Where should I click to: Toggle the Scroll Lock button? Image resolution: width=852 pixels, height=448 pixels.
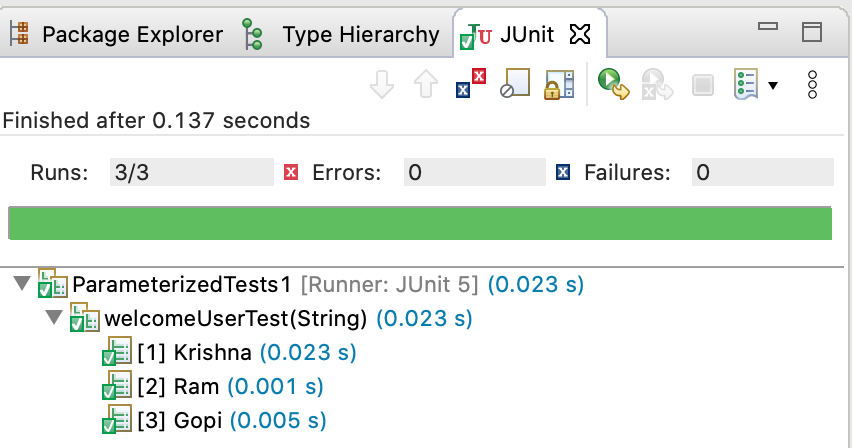click(557, 85)
